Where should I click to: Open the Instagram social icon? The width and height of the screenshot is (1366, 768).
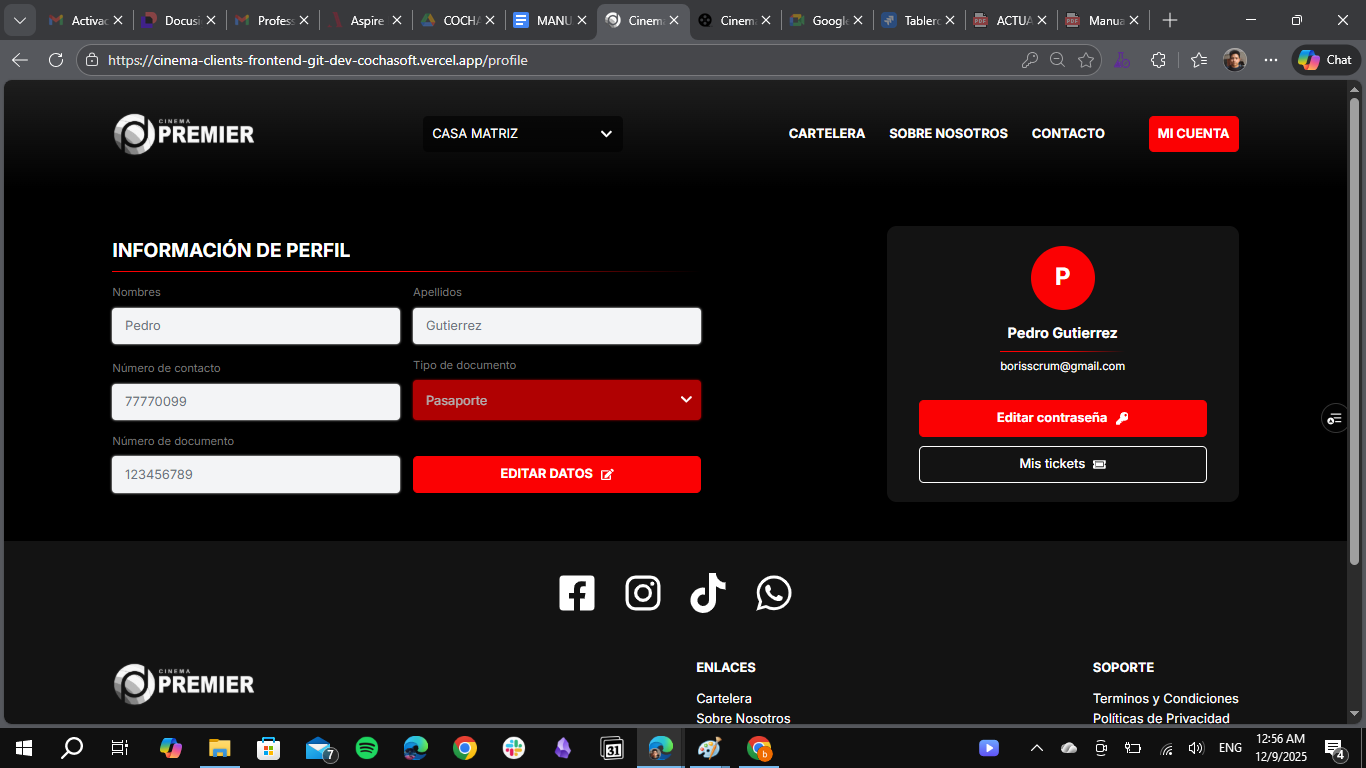tap(643, 593)
